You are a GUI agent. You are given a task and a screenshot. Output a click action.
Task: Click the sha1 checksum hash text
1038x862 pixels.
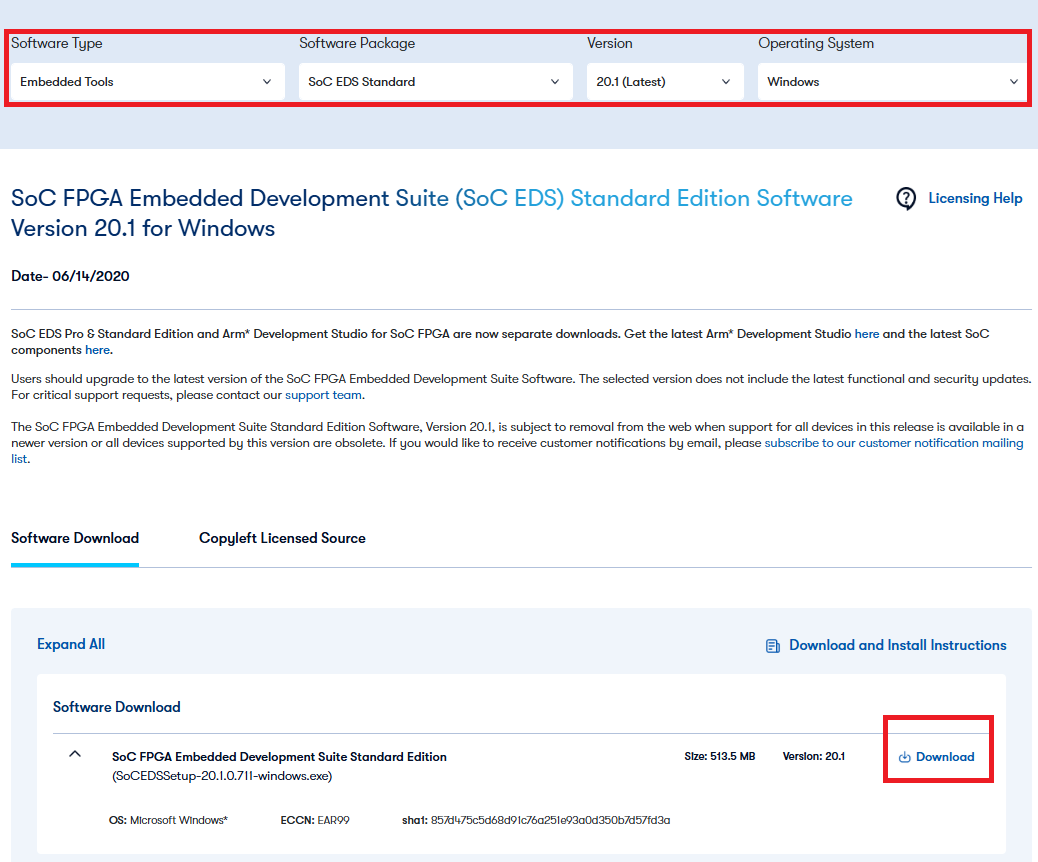tap(550, 820)
